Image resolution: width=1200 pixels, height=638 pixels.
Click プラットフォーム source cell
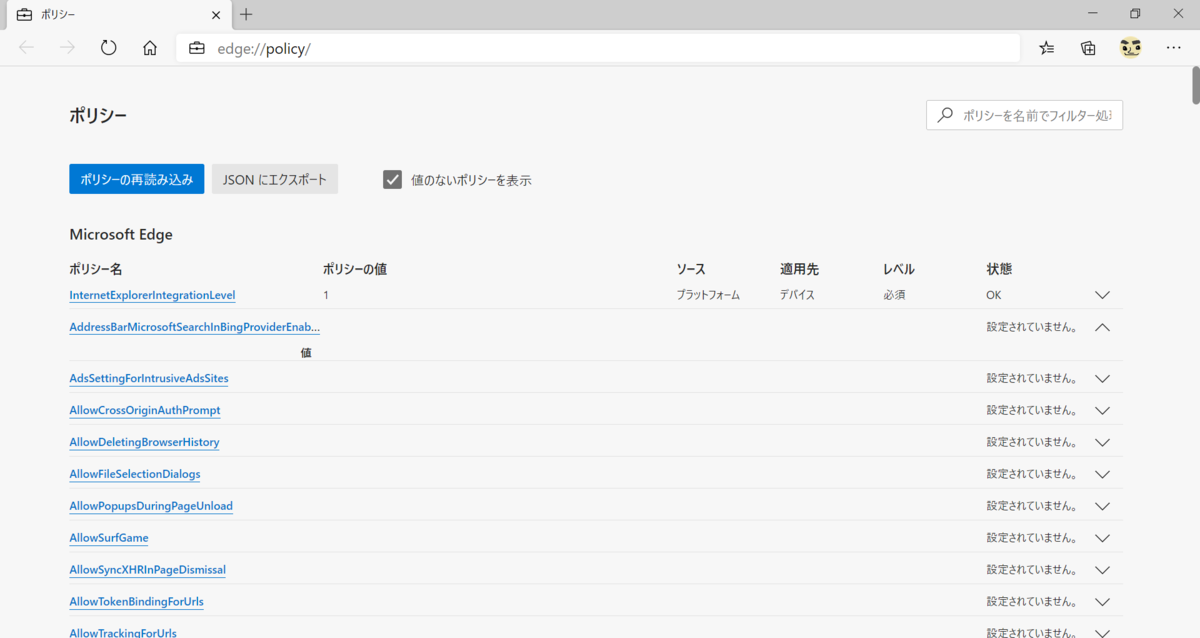[x=708, y=295]
